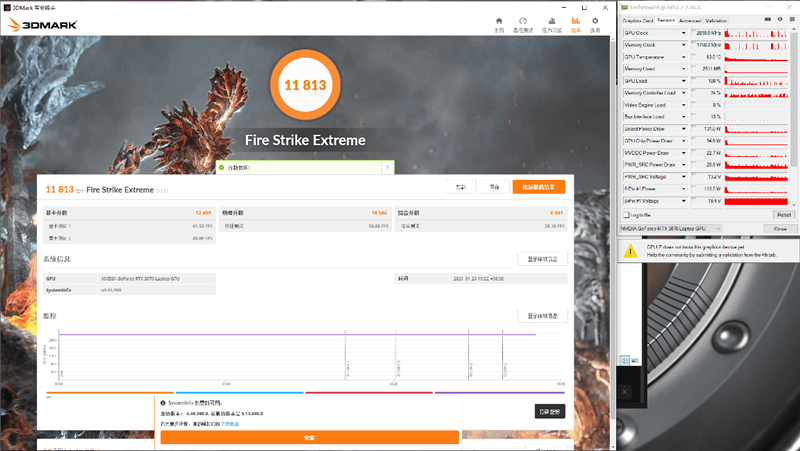Open the NVIDIA GeForce RTX 3070 Laptop GPU selector
Image resolution: width=800 pixels, height=451 pixels.
click(670, 229)
